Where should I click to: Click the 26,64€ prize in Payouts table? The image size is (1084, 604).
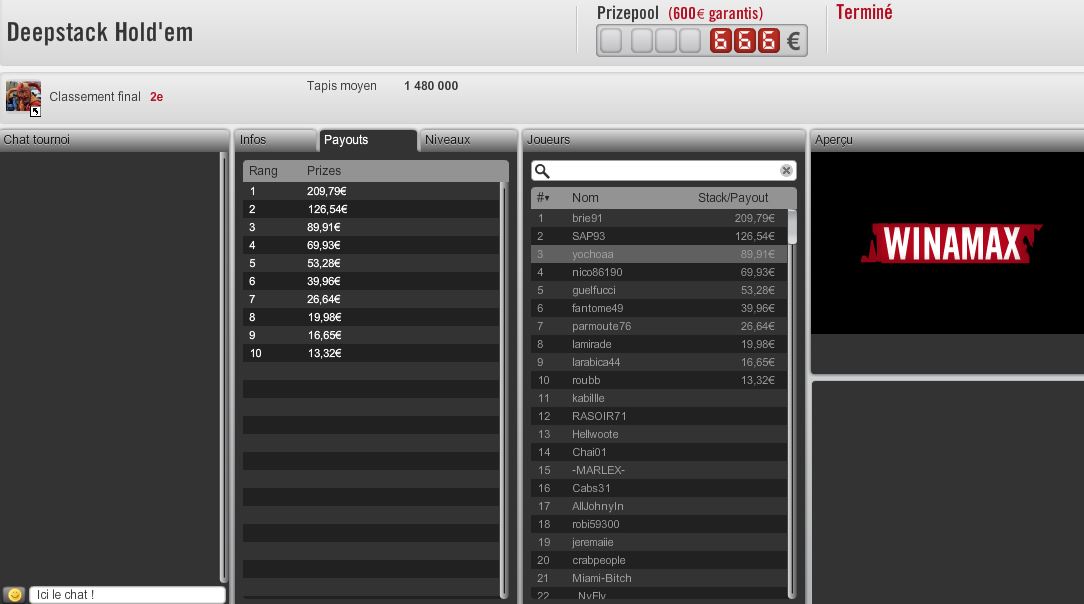324,299
